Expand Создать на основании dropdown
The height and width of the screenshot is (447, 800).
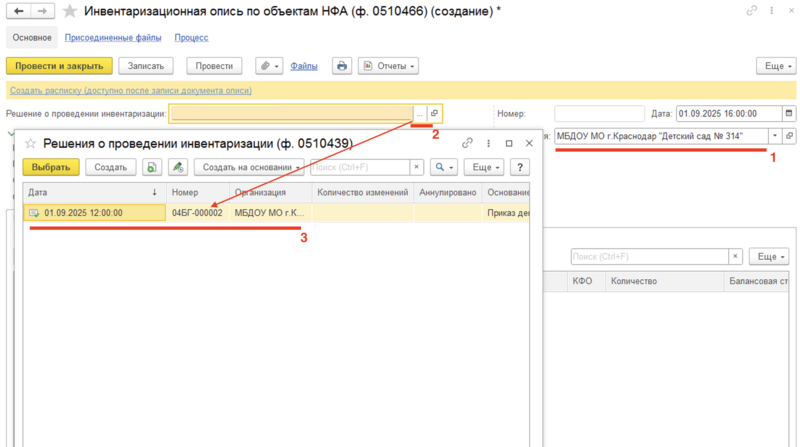(248, 168)
